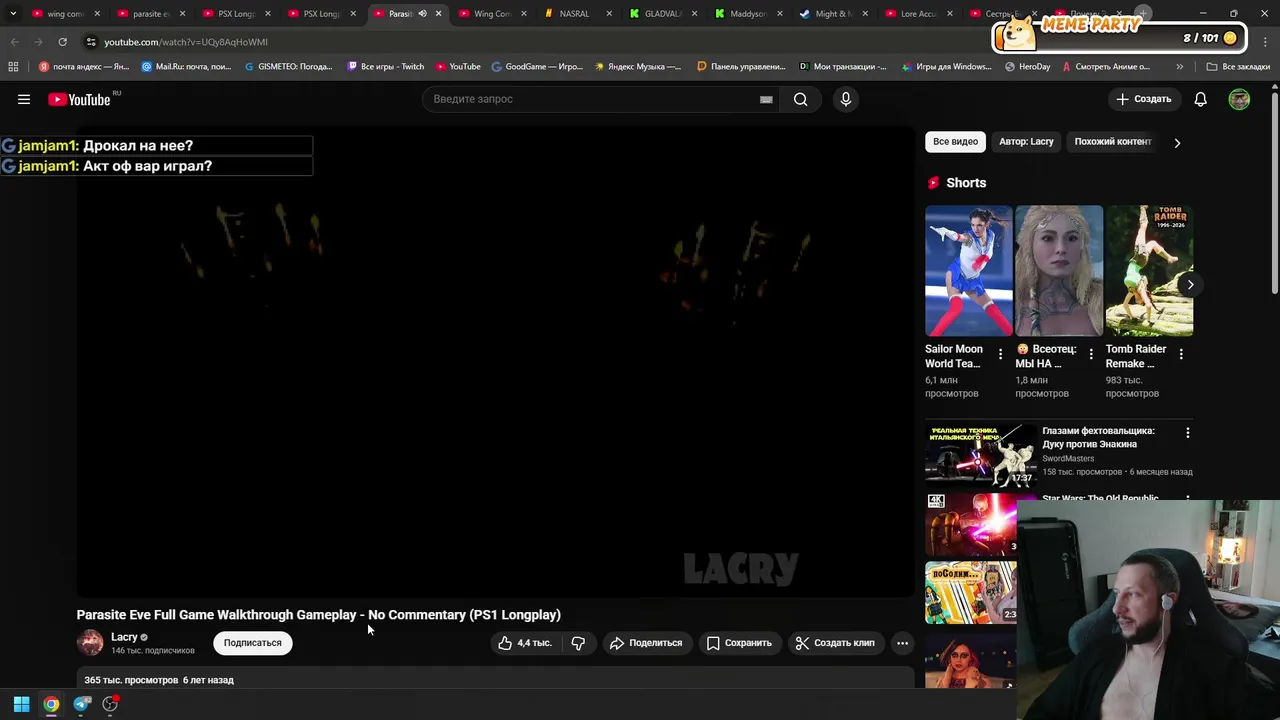The height and width of the screenshot is (720, 1280).
Task: Reload the page in the browser
Action: (62, 42)
